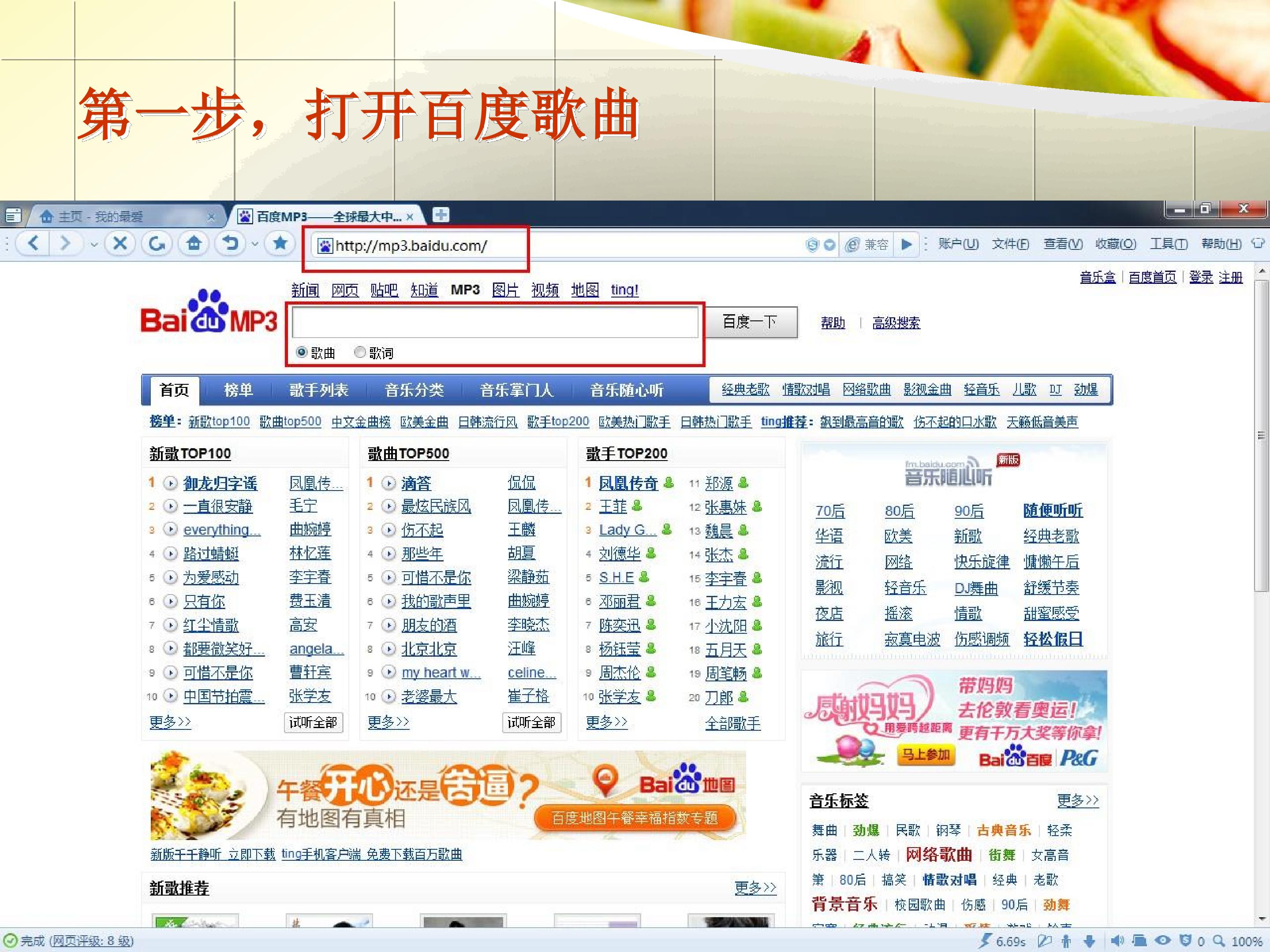This screenshot has height=952, width=1270.
Task: Play song 北京北京 with its play icon
Action: [388, 648]
